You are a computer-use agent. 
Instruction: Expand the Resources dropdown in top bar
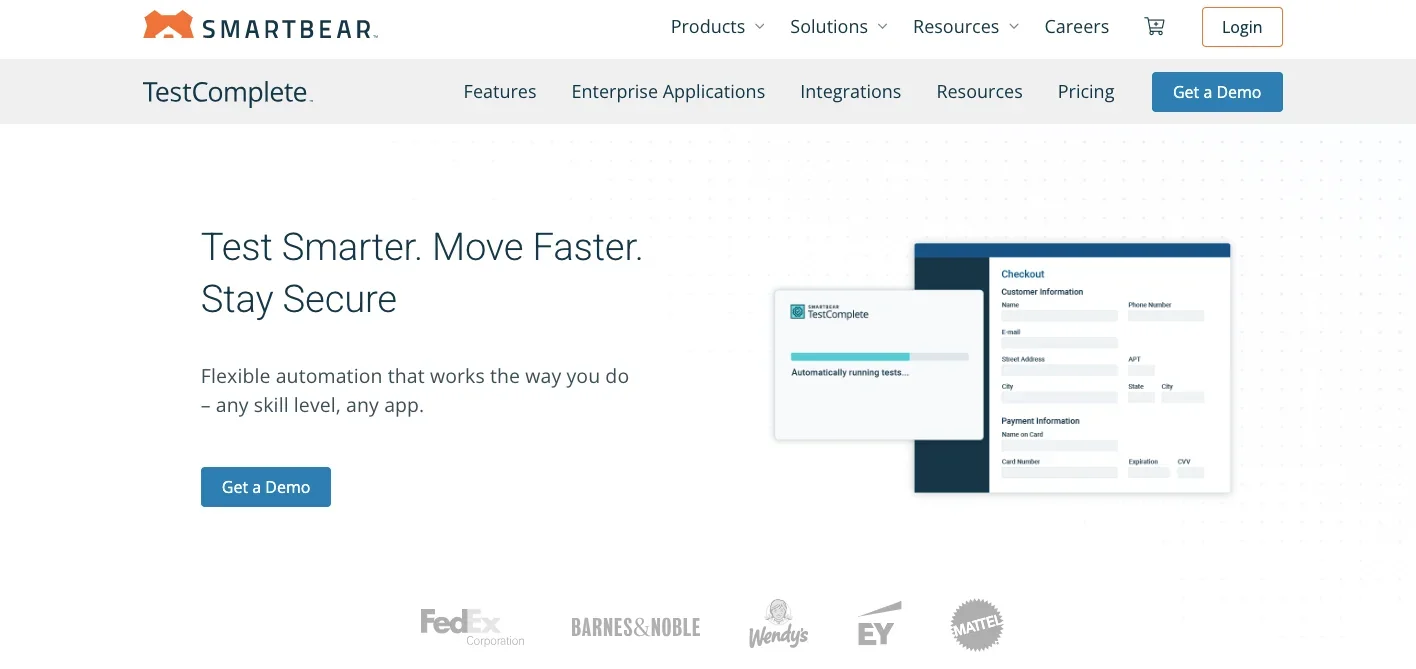(965, 27)
